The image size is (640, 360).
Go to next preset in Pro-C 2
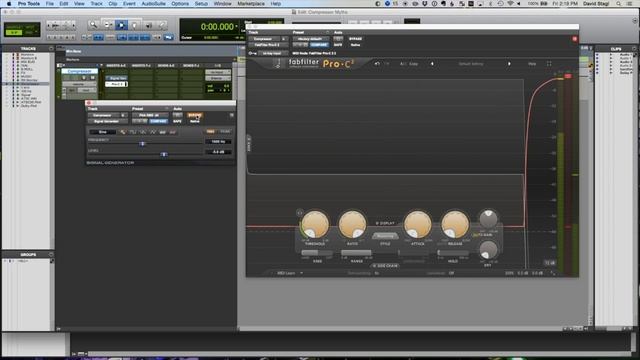(x=509, y=64)
